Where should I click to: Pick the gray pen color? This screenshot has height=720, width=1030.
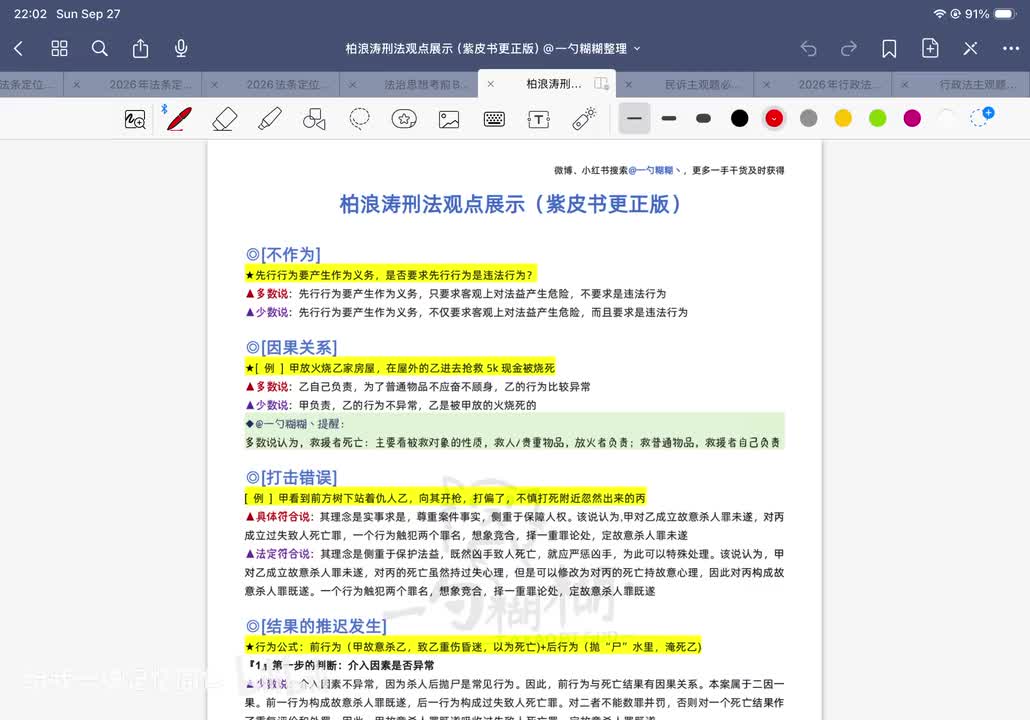coord(809,118)
